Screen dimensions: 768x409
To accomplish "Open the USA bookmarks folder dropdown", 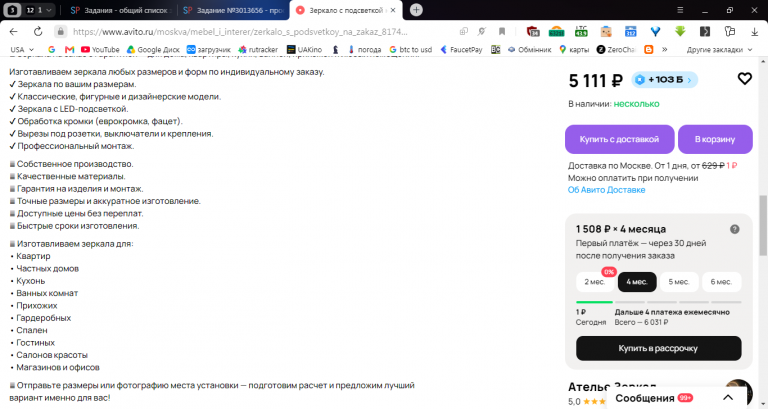I will (22, 49).
